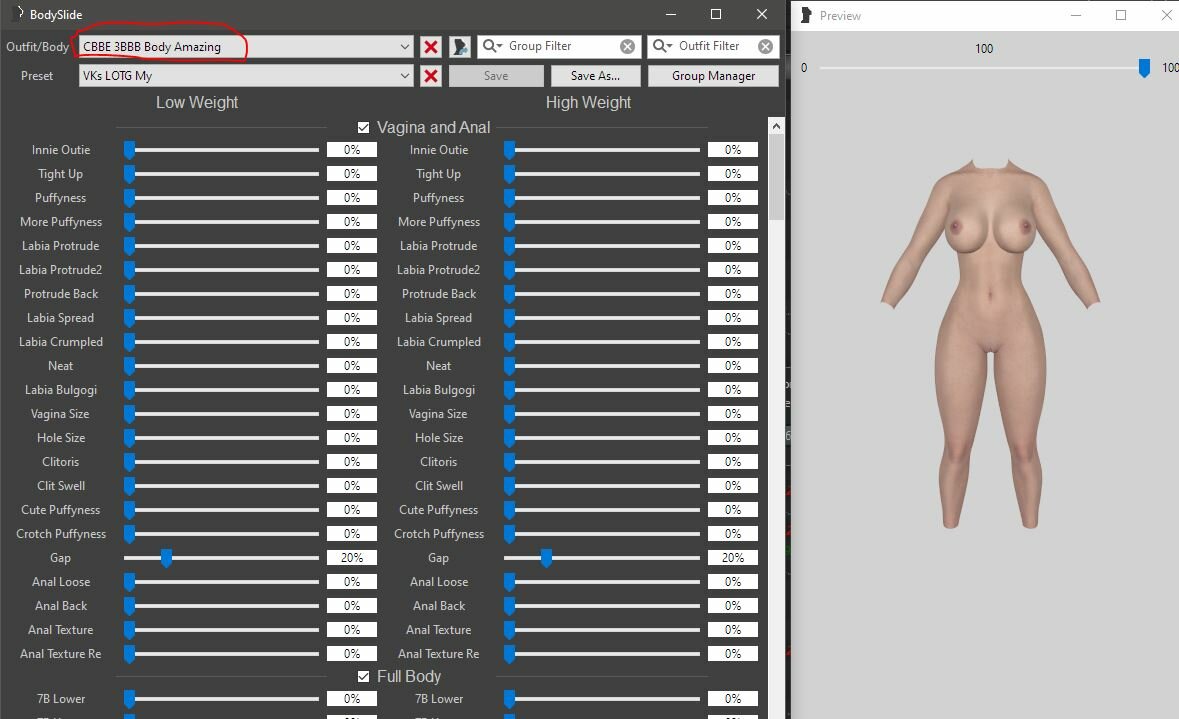
Task: Click the High Weight Clitoris percentage field
Action: click(732, 462)
